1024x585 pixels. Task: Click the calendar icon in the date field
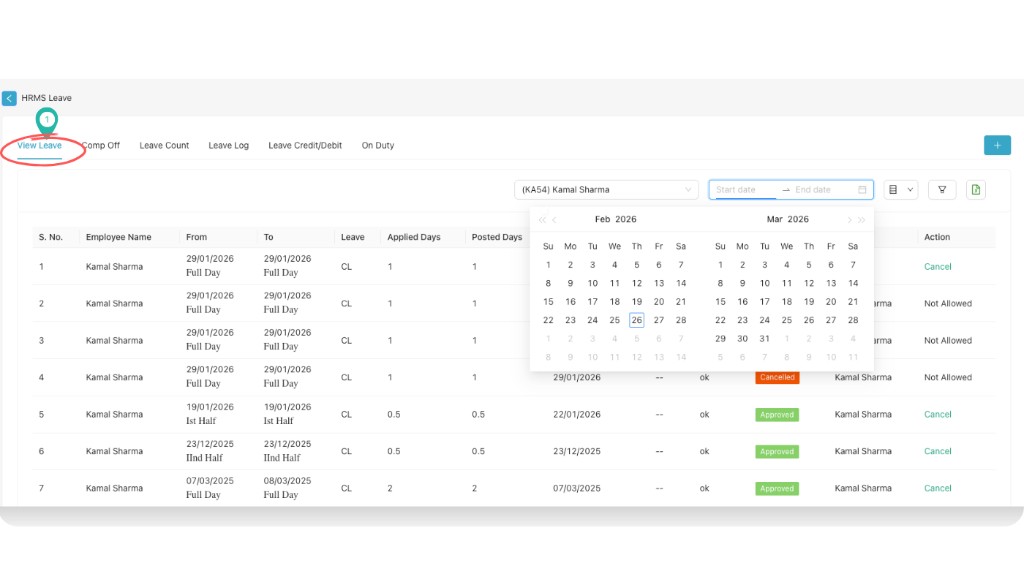coord(863,189)
